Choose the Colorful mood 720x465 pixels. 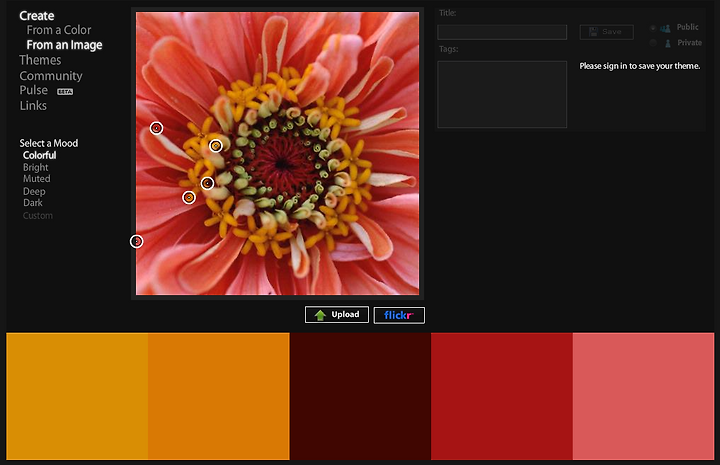point(39,155)
